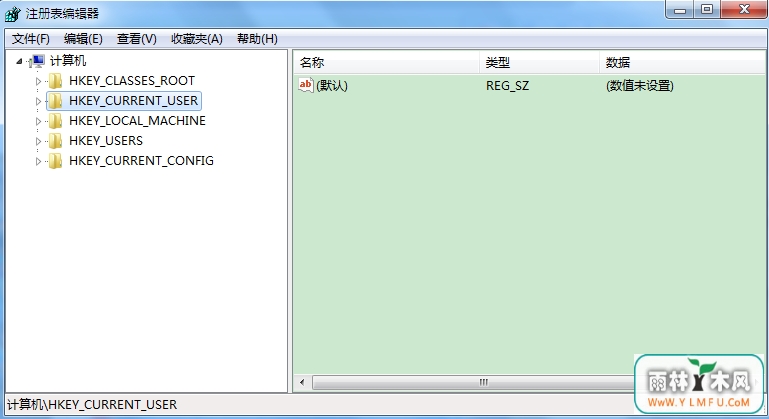Click the status bar path 计算机\HKEY_CURRENT_USER
The height and width of the screenshot is (419, 769).
point(92,405)
